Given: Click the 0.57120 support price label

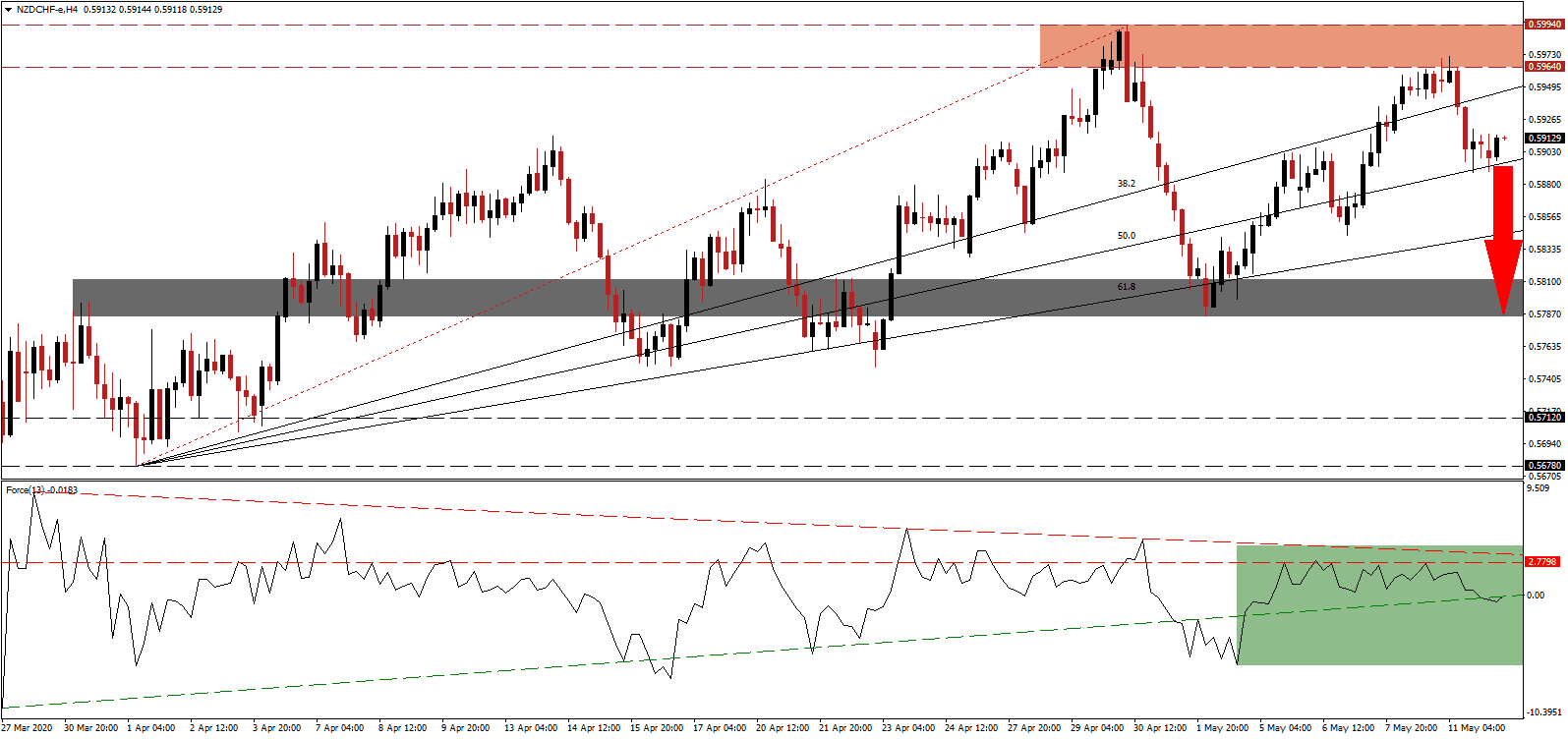Looking at the screenshot, I should pyautogui.click(x=1543, y=418).
